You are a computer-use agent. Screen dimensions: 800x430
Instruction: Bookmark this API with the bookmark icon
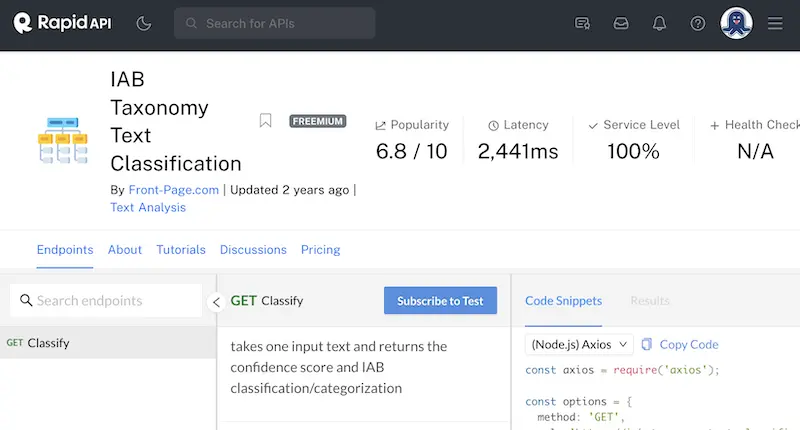click(265, 121)
